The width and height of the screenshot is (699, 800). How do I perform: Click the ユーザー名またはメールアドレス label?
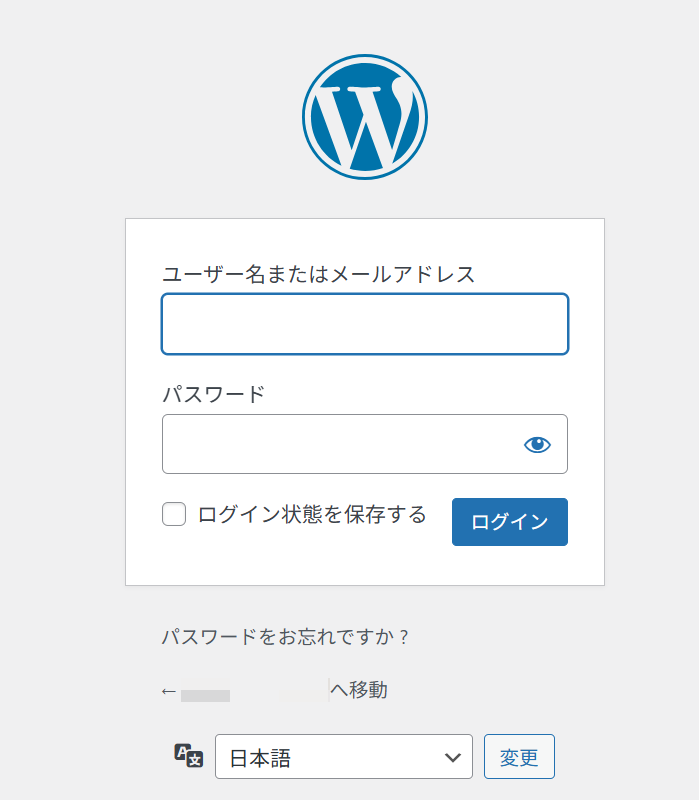pyautogui.click(x=318, y=274)
